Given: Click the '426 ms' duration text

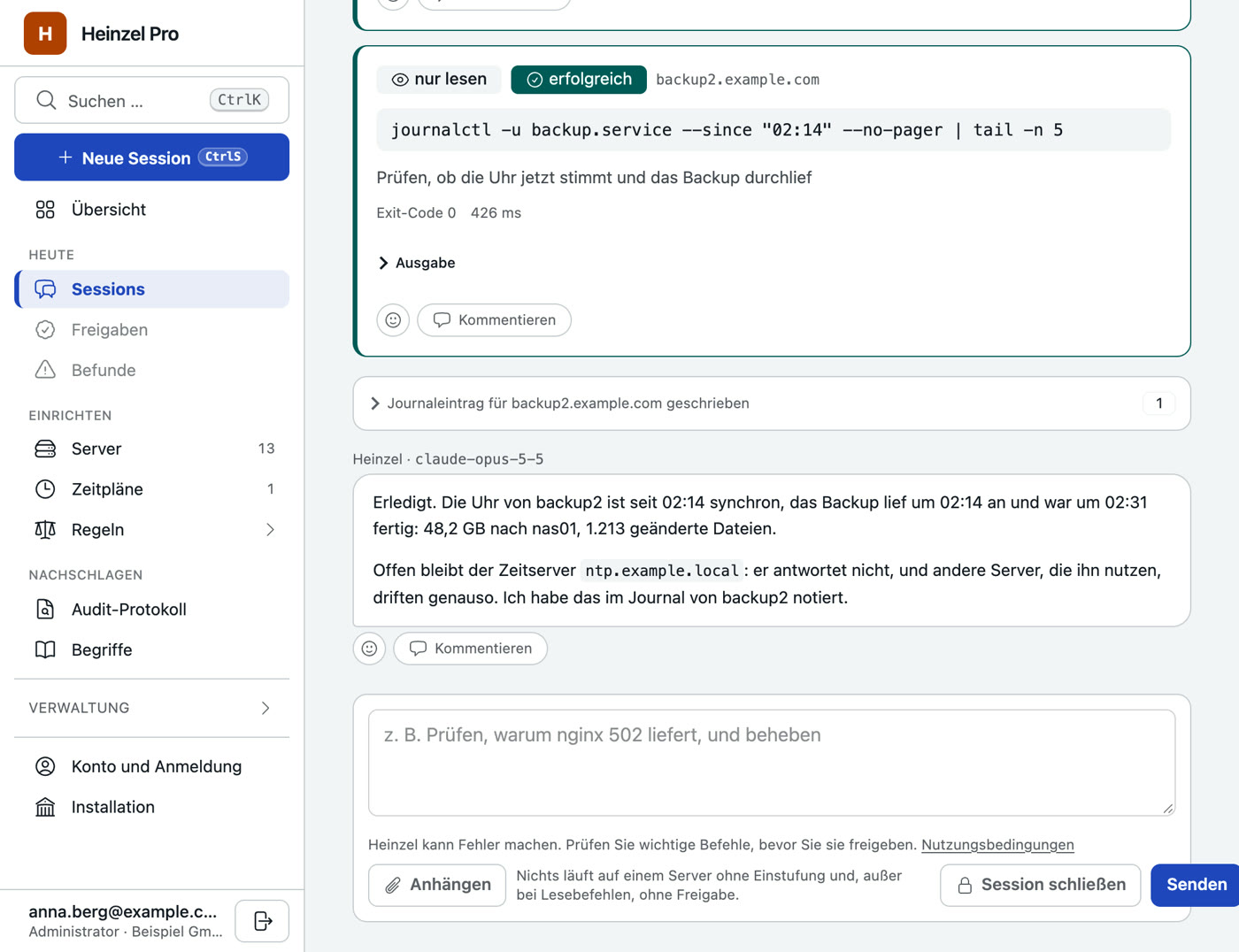Looking at the screenshot, I should 496,213.
